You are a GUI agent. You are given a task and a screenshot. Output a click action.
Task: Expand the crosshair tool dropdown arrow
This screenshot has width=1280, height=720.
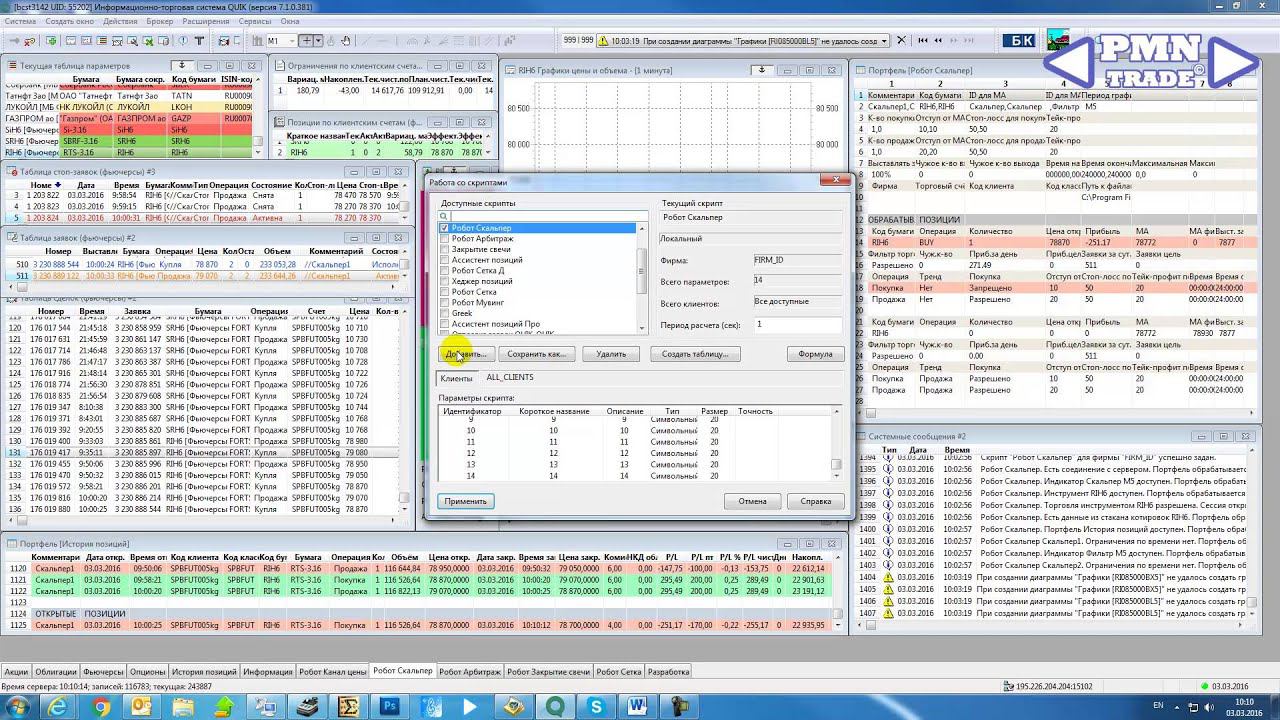point(319,41)
